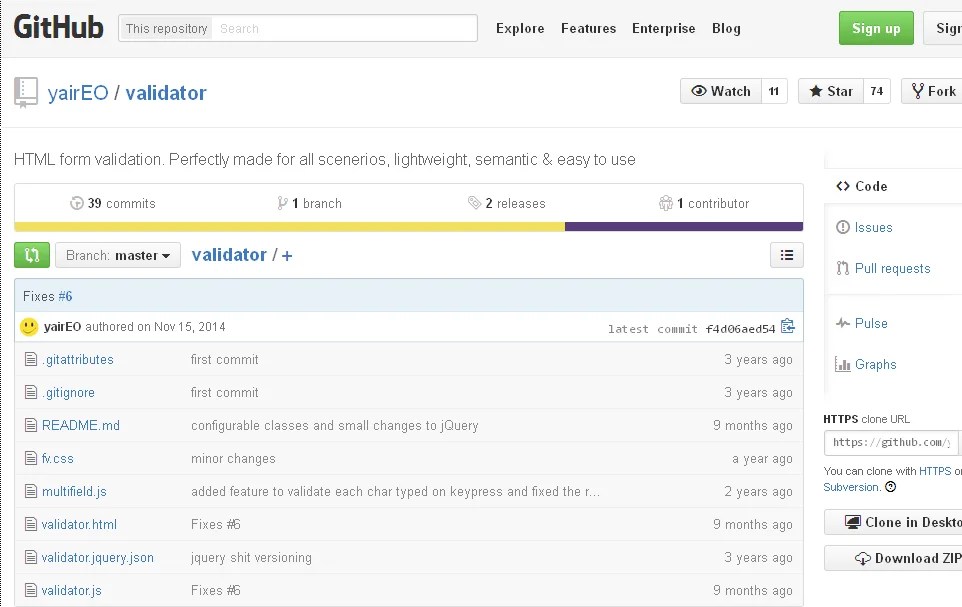Viewport: 962px width, 607px height.
Task: Click the repository book icon beside yairEO
Action: tap(26, 93)
